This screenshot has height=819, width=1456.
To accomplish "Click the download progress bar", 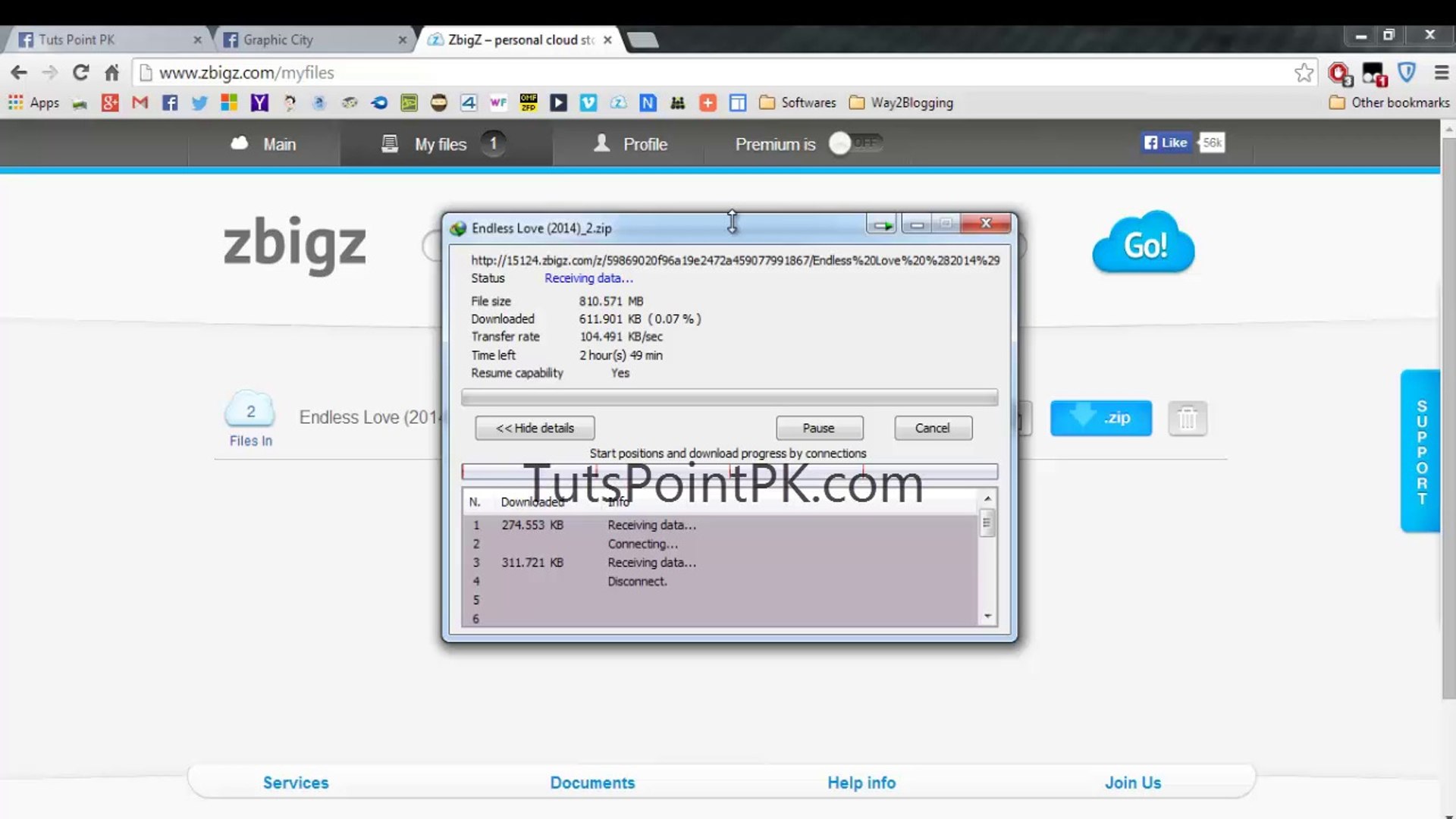I will point(730,397).
